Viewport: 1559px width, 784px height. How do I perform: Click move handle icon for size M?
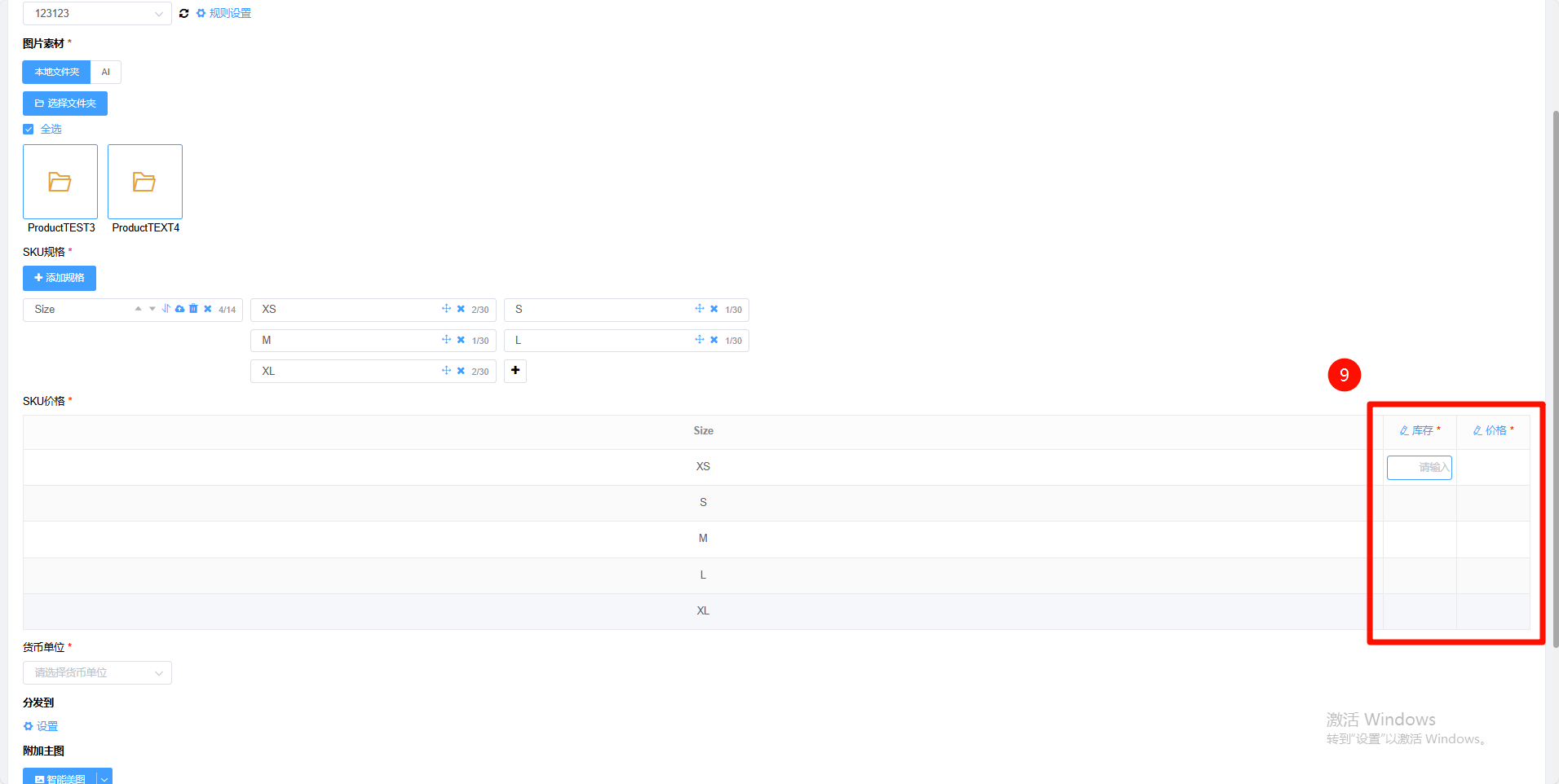[446, 340]
